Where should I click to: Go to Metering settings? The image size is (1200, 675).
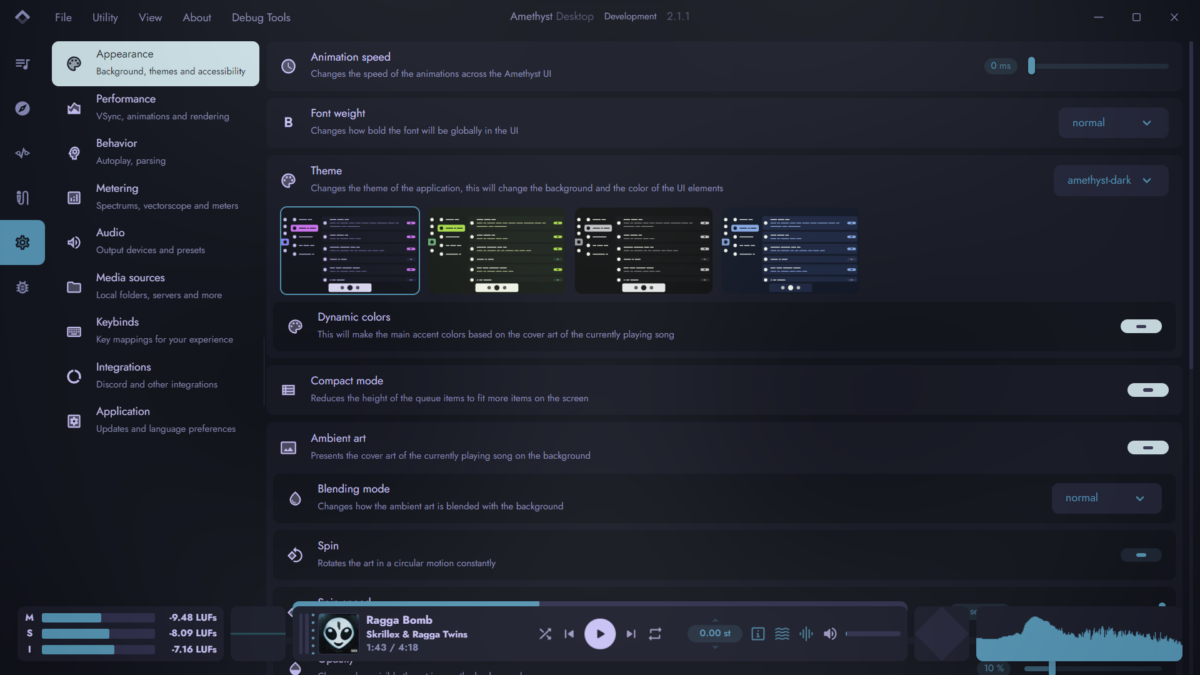pos(155,197)
